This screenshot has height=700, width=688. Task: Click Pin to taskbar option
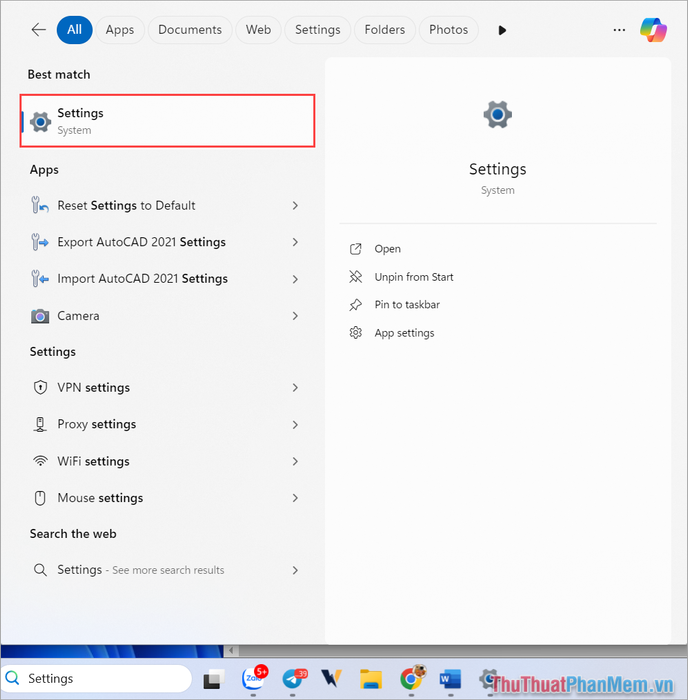[x=407, y=305]
